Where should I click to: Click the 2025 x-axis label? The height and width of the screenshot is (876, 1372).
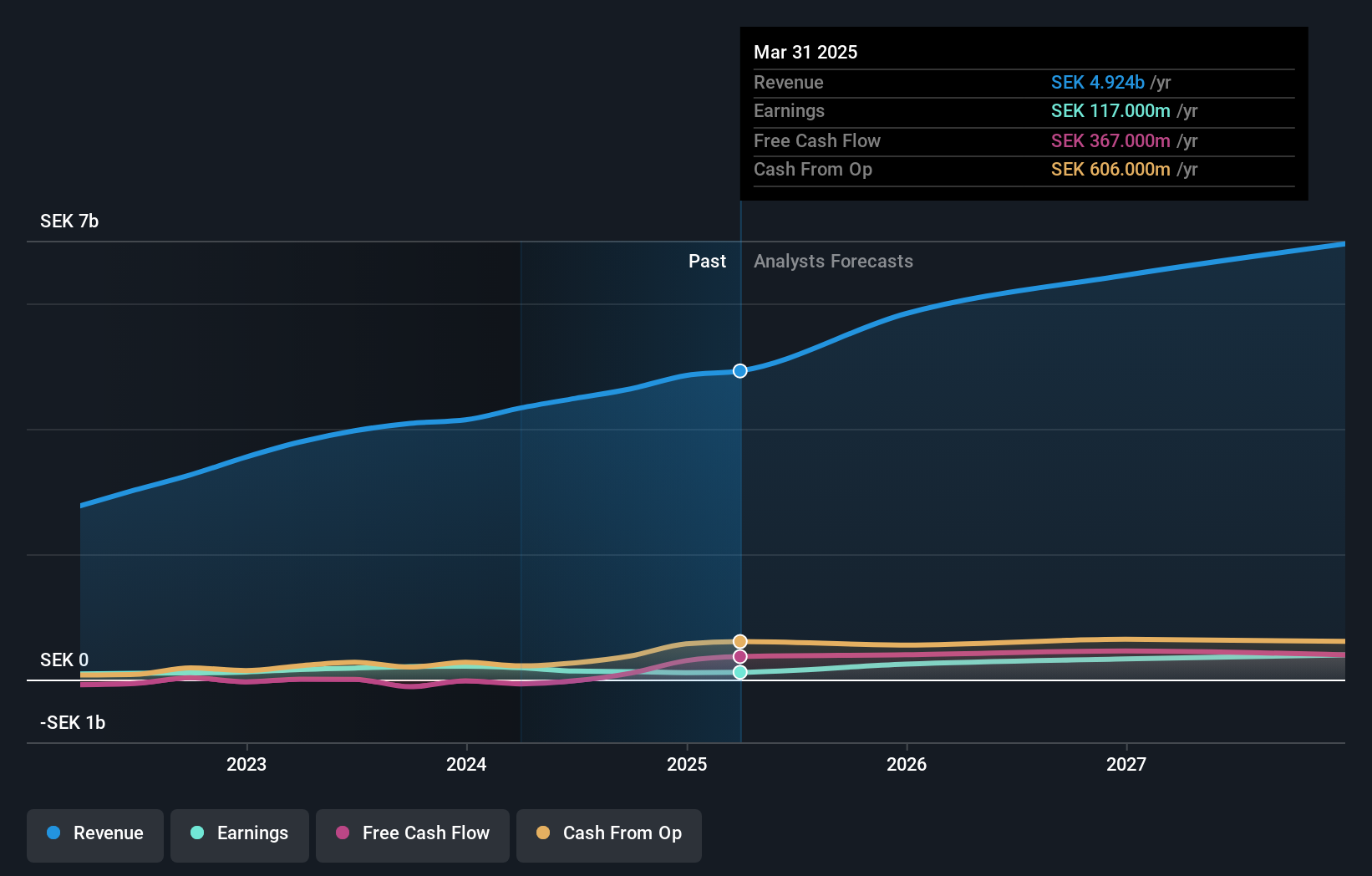(687, 764)
